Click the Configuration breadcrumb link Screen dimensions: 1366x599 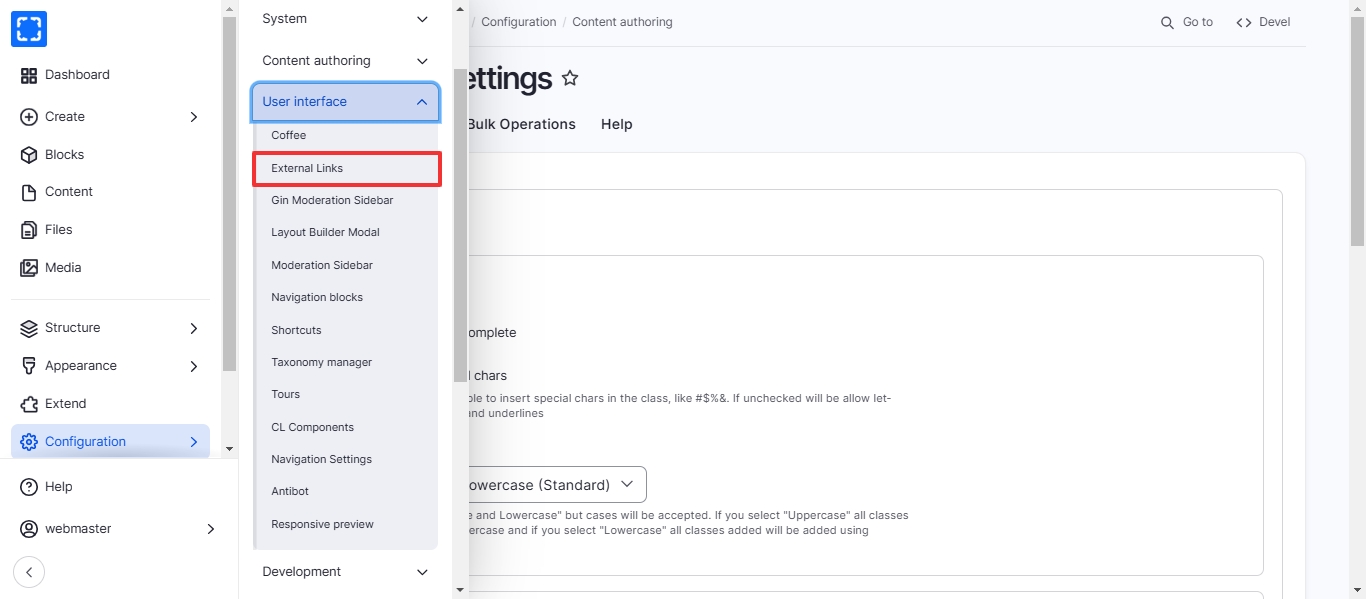coord(518,22)
